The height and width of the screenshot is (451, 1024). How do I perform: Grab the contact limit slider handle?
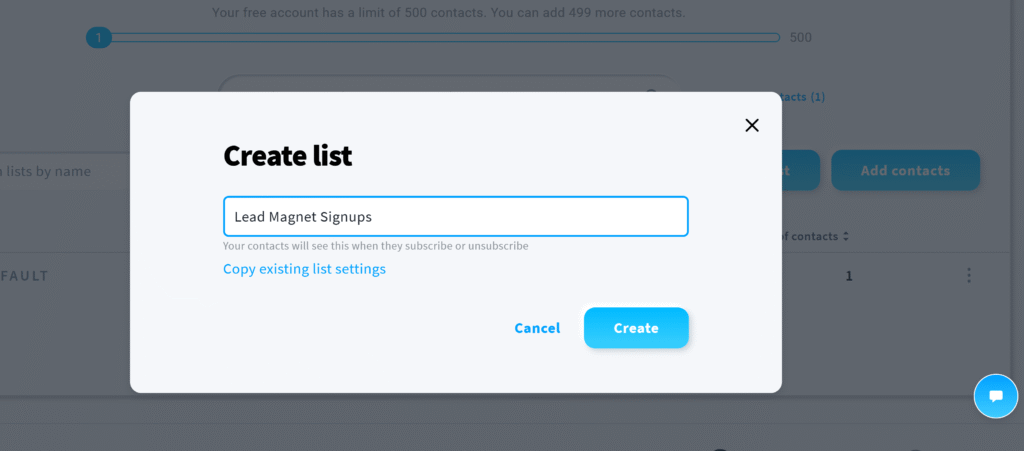point(99,37)
